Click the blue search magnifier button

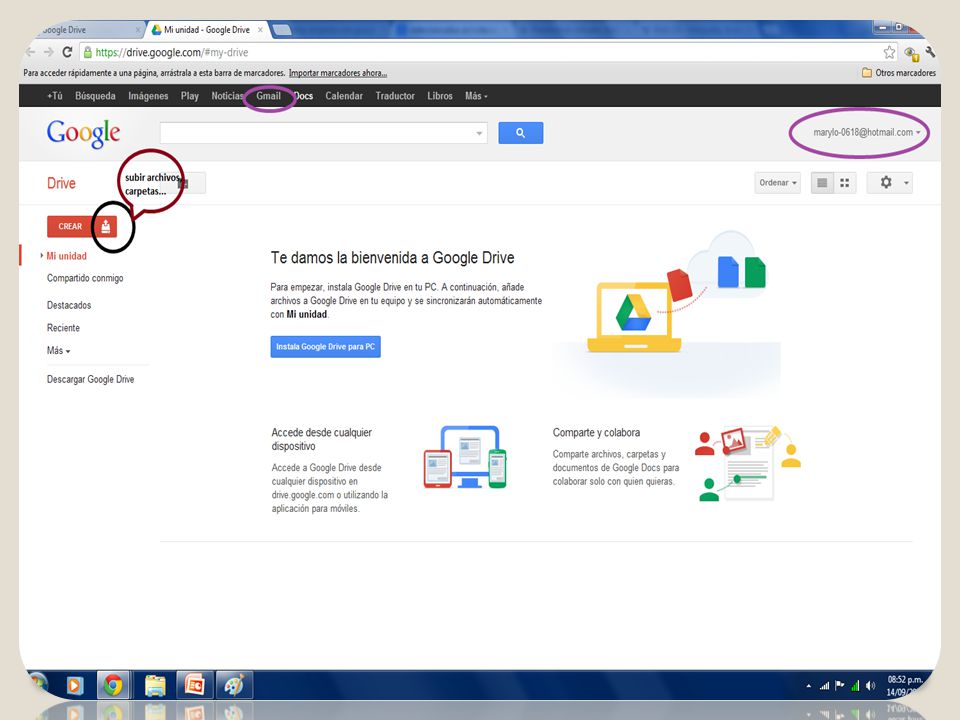pos(520,133)
